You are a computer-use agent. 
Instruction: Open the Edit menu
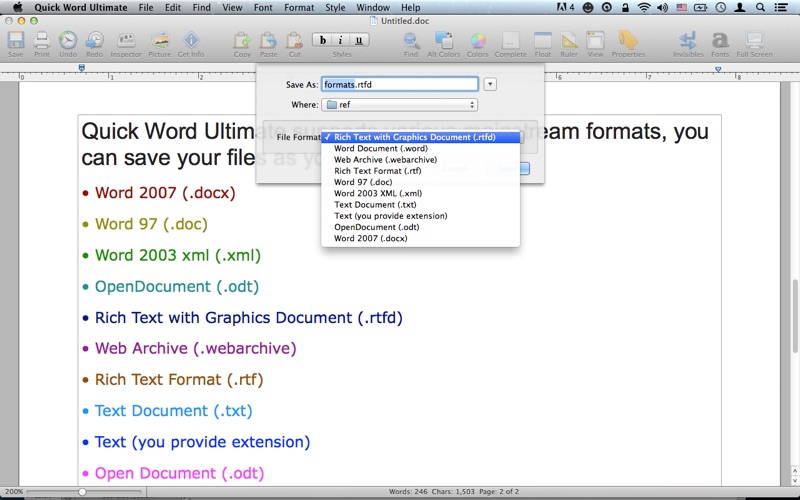[173, 7]
